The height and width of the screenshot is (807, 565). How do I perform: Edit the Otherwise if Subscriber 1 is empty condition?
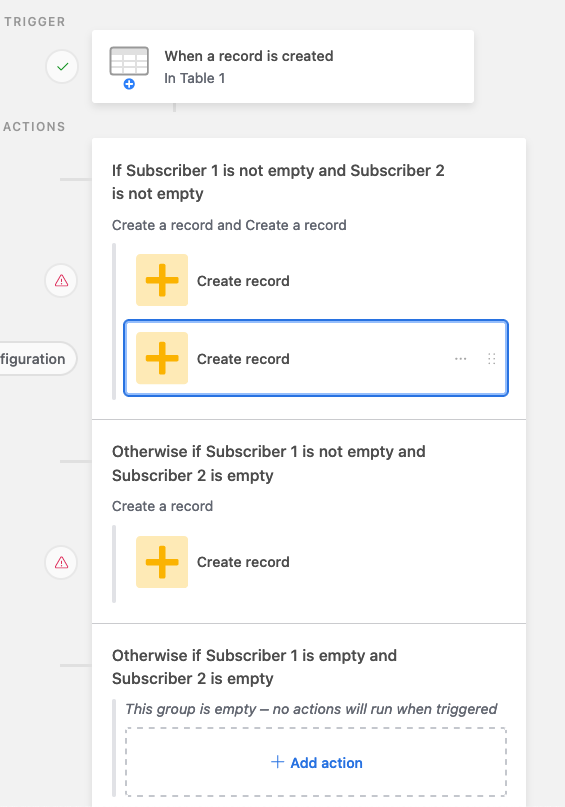click(x=254, y=667)
